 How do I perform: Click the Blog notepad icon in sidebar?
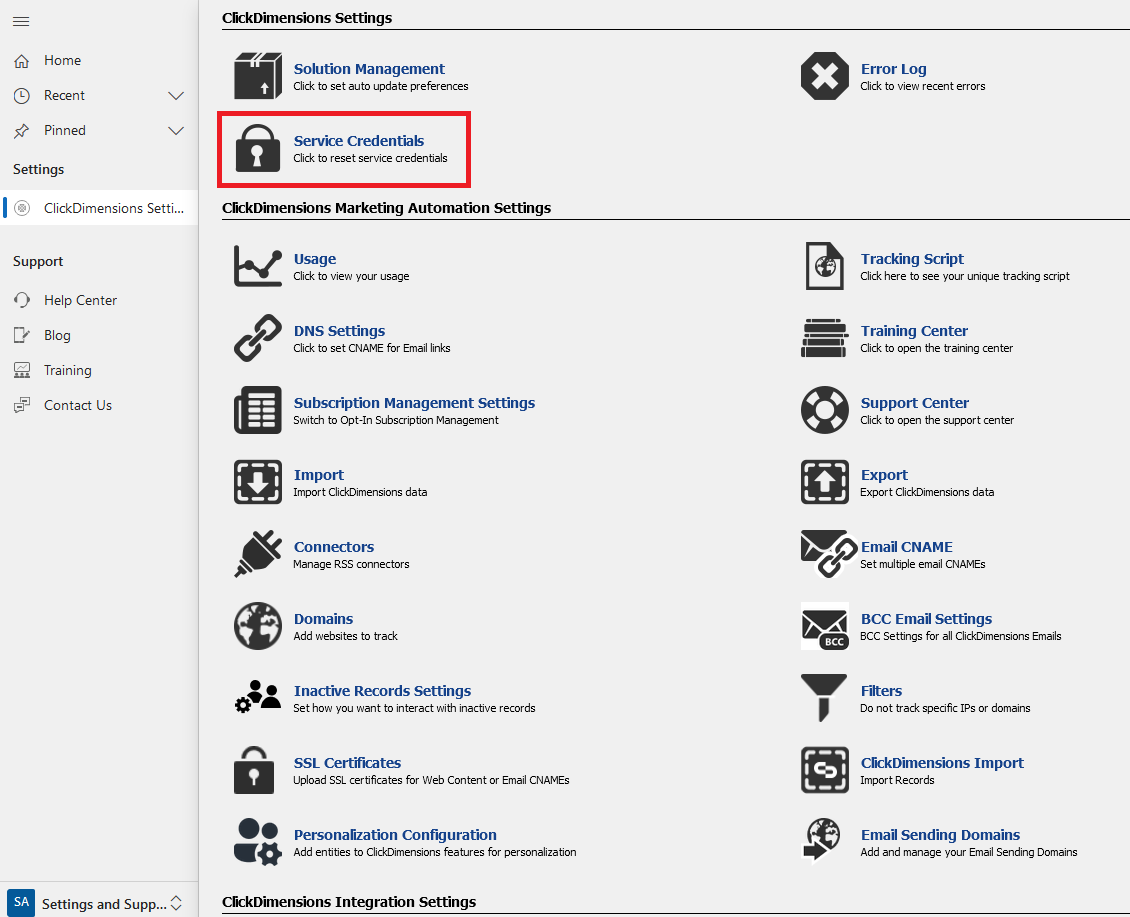[22, 335]
